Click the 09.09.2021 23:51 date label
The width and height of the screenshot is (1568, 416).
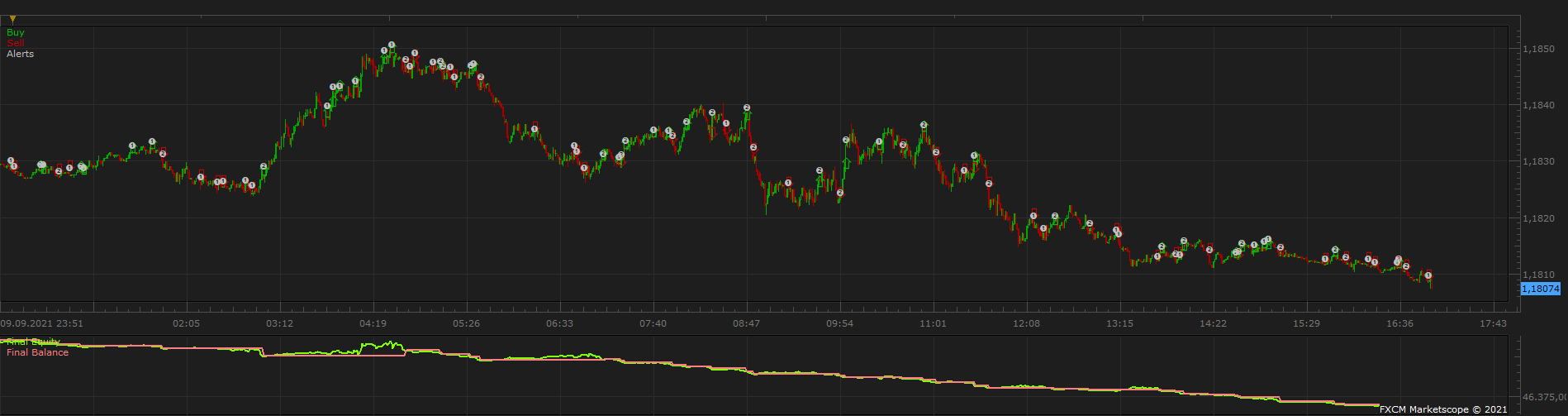point(41,323)
